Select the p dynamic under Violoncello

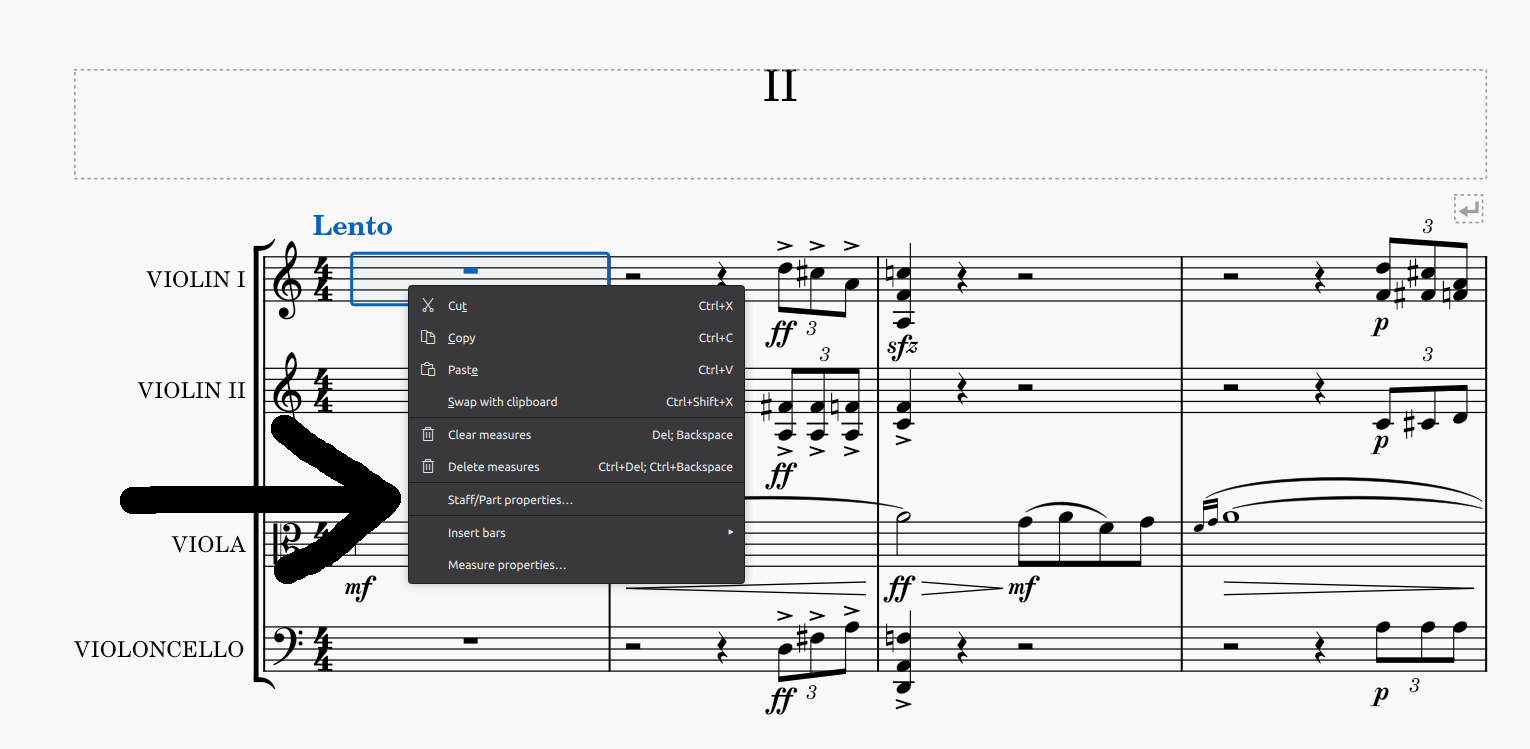click(1381, 693)
